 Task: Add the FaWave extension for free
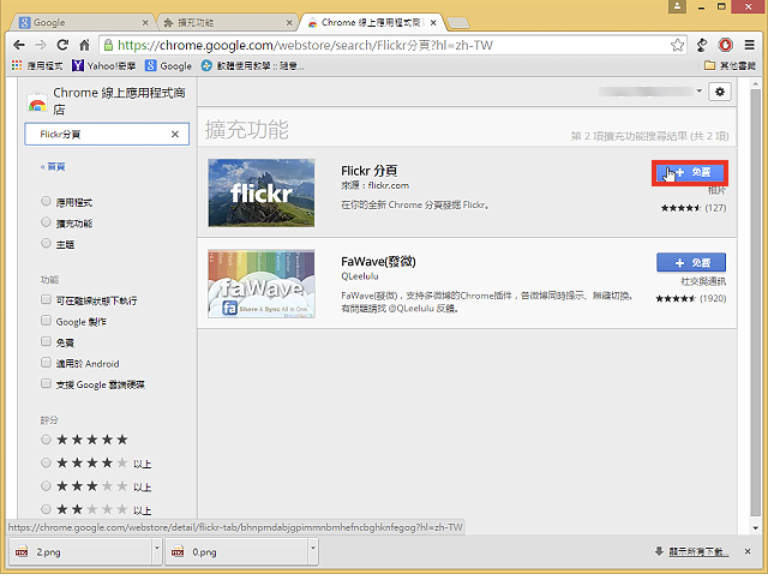(690, 263)
